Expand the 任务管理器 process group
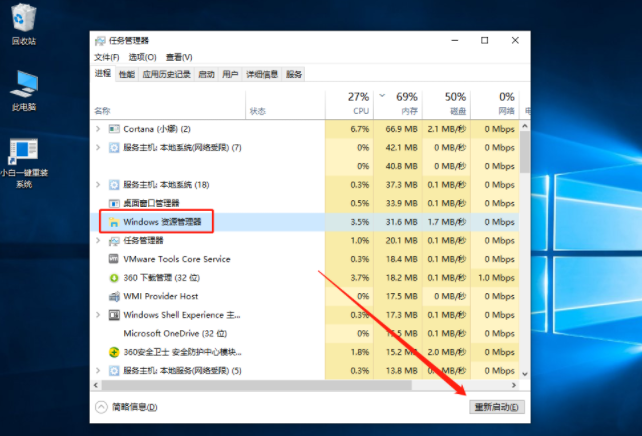This screenshot has width=642, height=436. coord(98,240)
